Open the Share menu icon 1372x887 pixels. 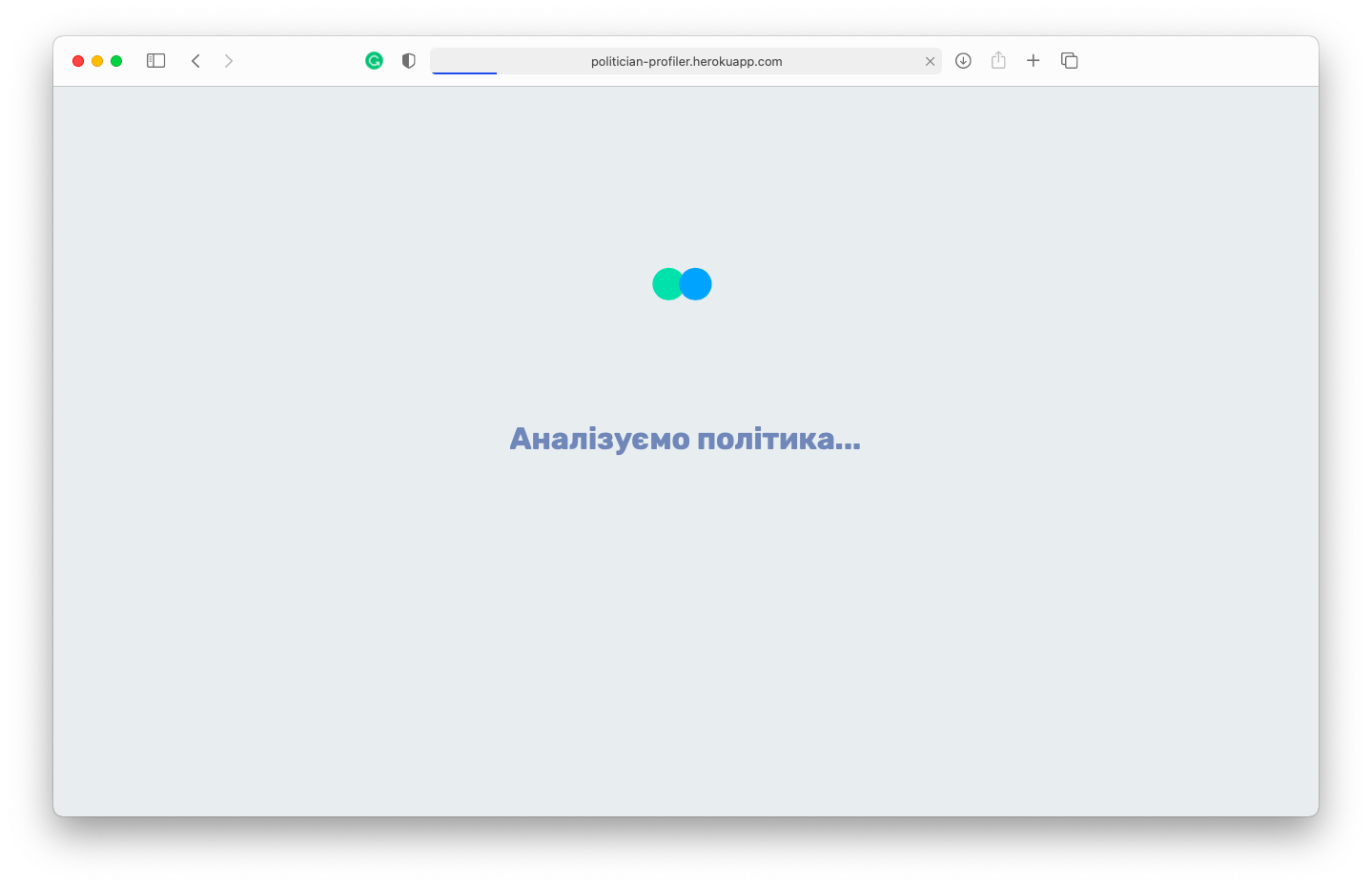(x=998, y=60)
